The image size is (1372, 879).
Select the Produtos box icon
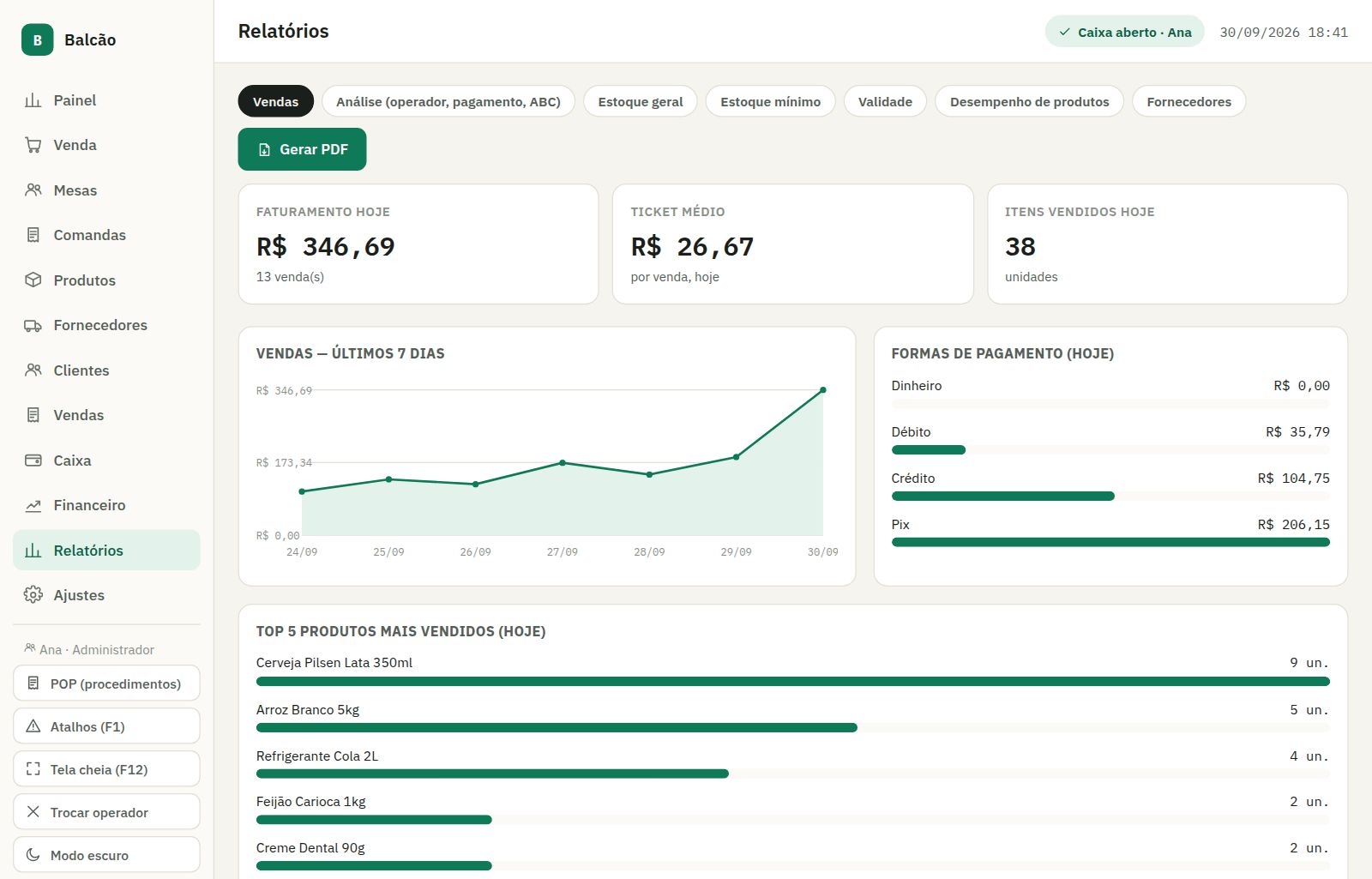(x=33, y=280)
